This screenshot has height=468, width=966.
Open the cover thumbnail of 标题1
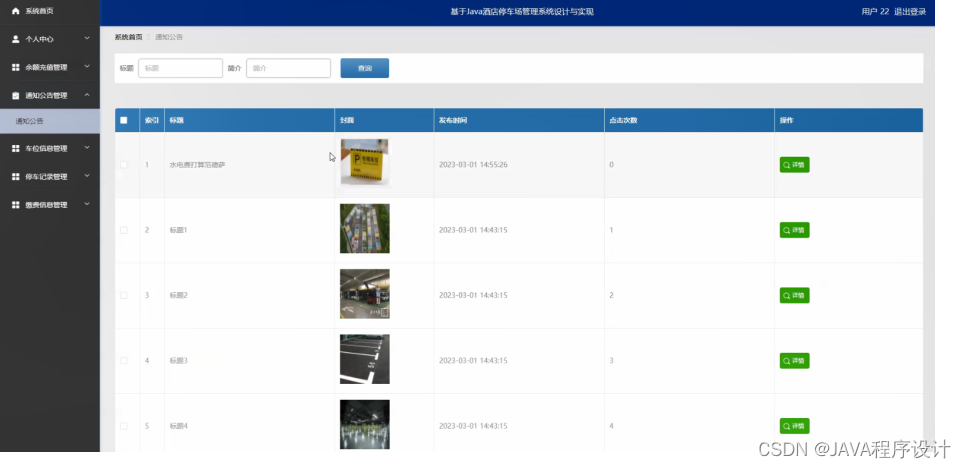click(x=365, y=228)
